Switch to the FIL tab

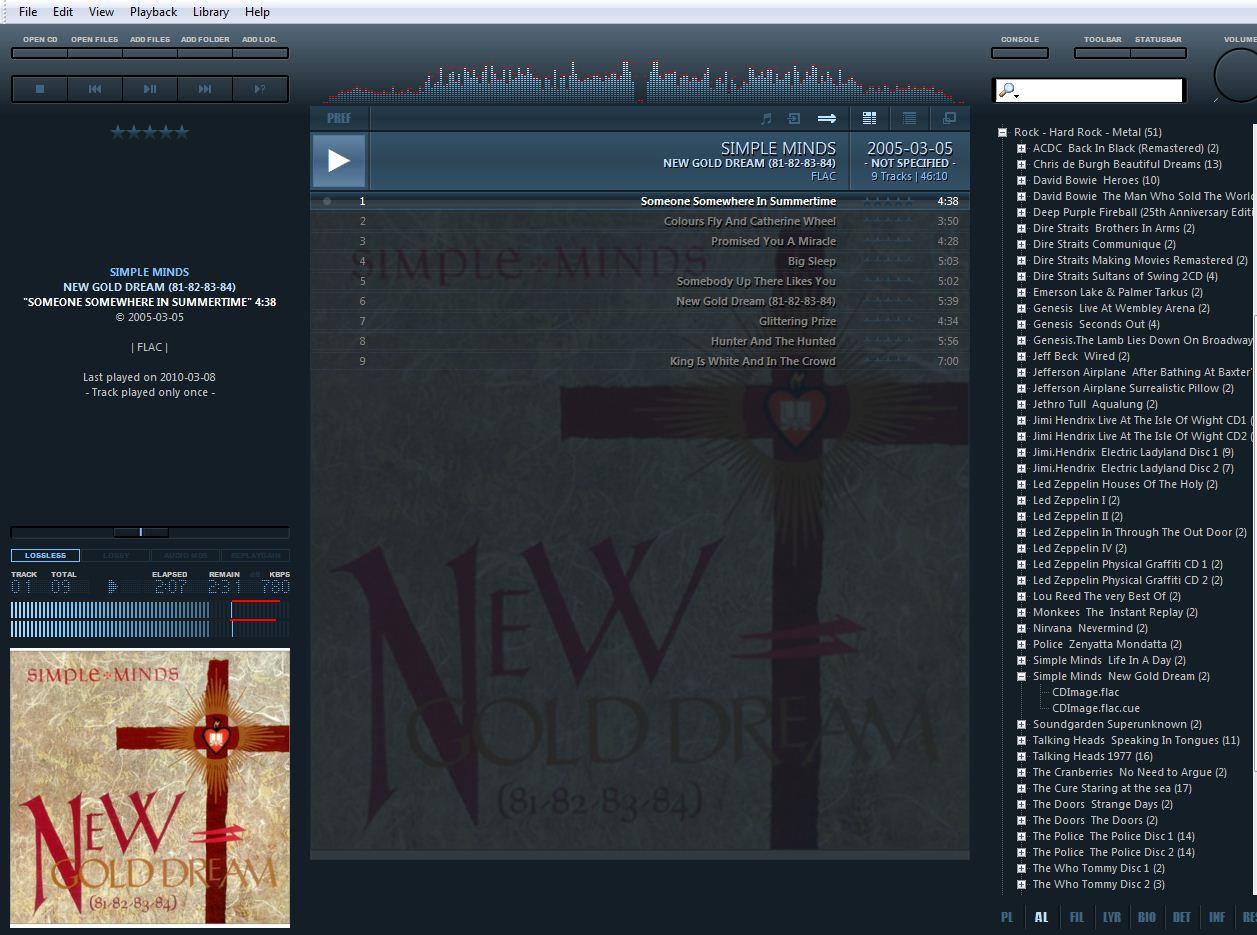[1076, 917]
